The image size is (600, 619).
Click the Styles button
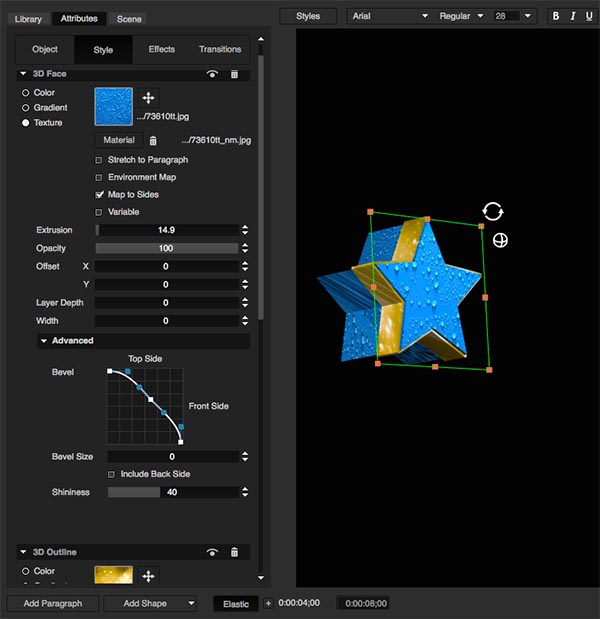[308, 16]
